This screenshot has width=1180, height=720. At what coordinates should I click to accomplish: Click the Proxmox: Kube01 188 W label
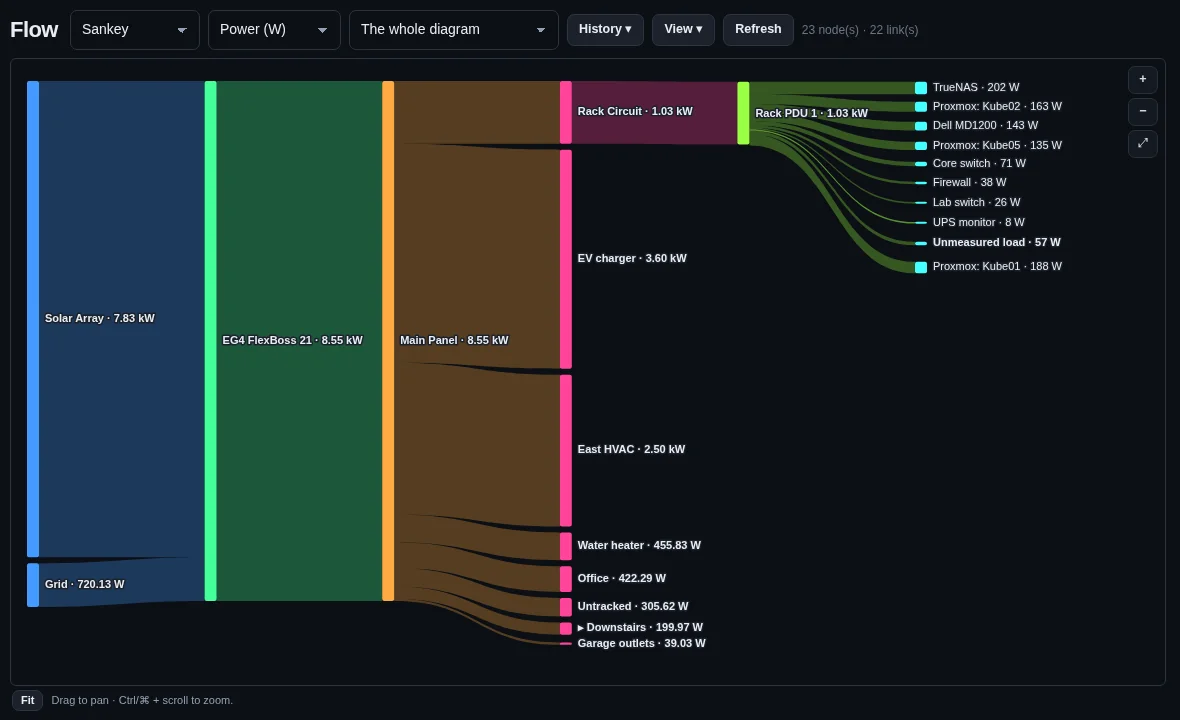[997, 266]
